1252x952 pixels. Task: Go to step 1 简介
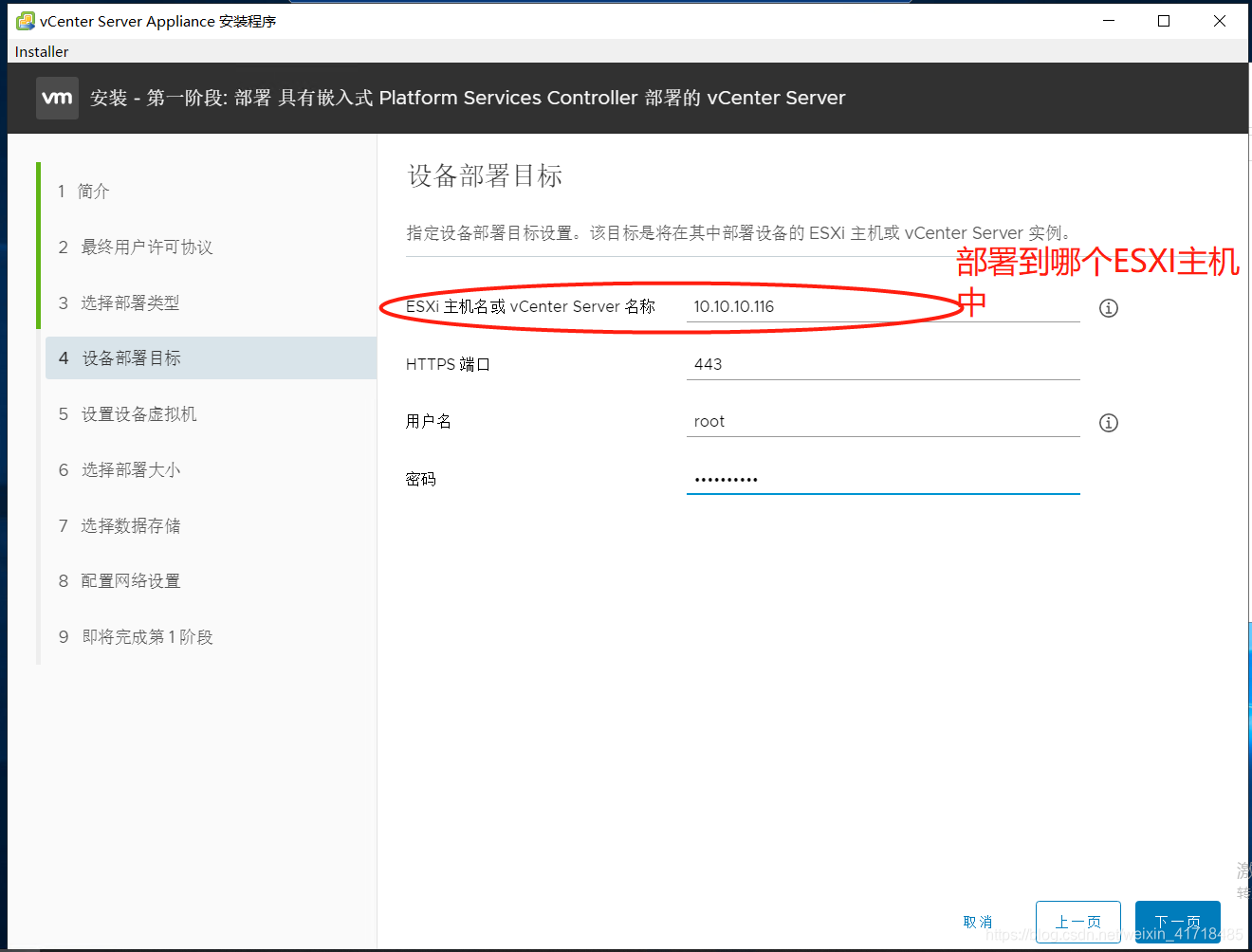[83, 192]
